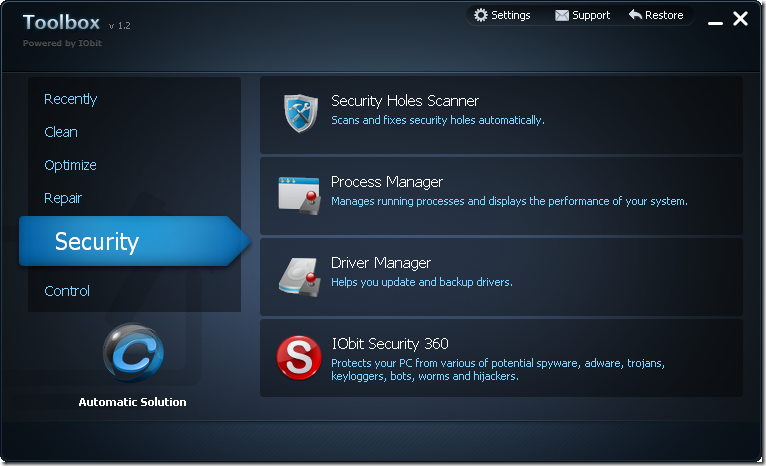This screenshot has height=466, width=766.
Task: Click the Toolbox title text
Action: click(61, 22)
